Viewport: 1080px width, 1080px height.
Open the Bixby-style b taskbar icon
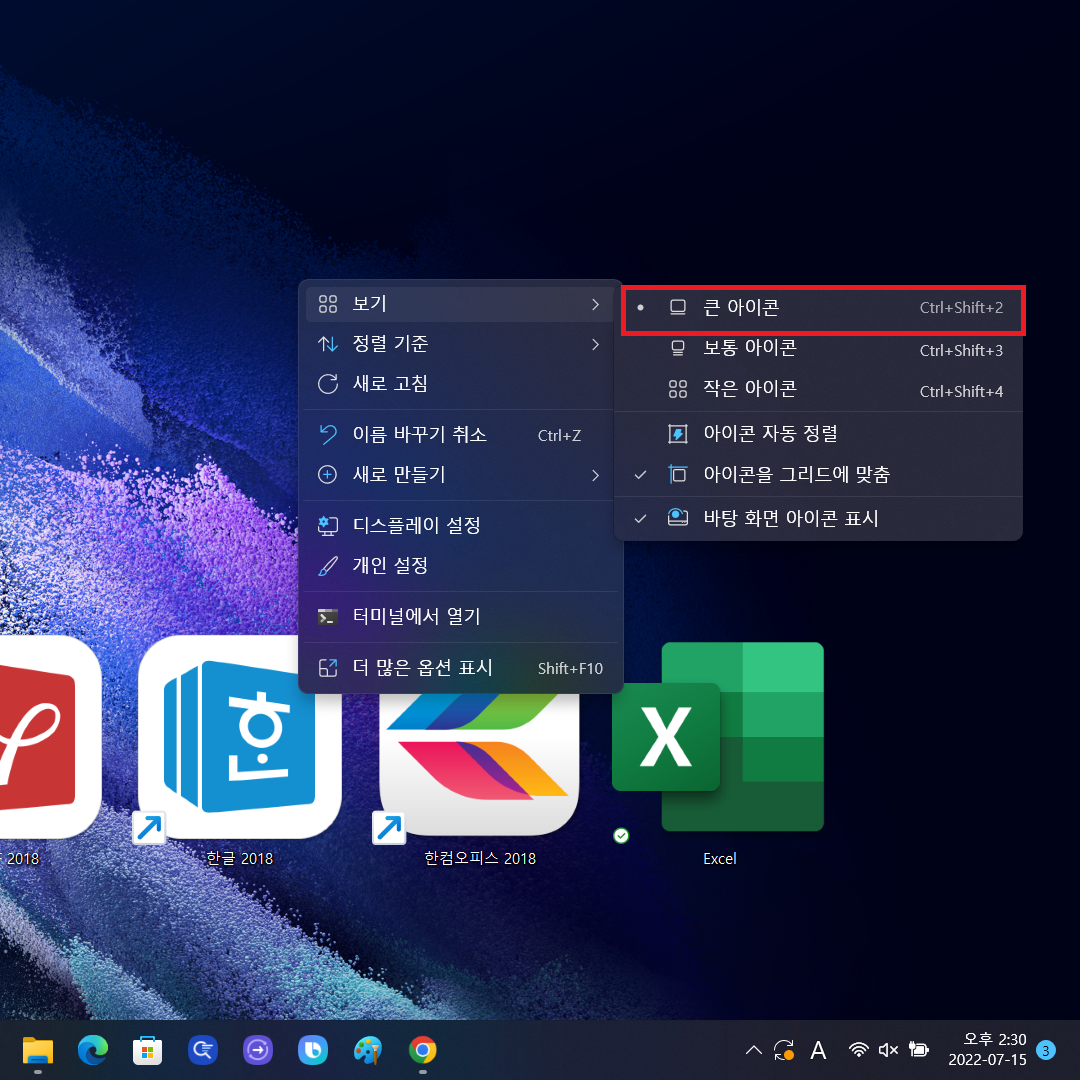pyautogui.click(x=313, y=1050)
